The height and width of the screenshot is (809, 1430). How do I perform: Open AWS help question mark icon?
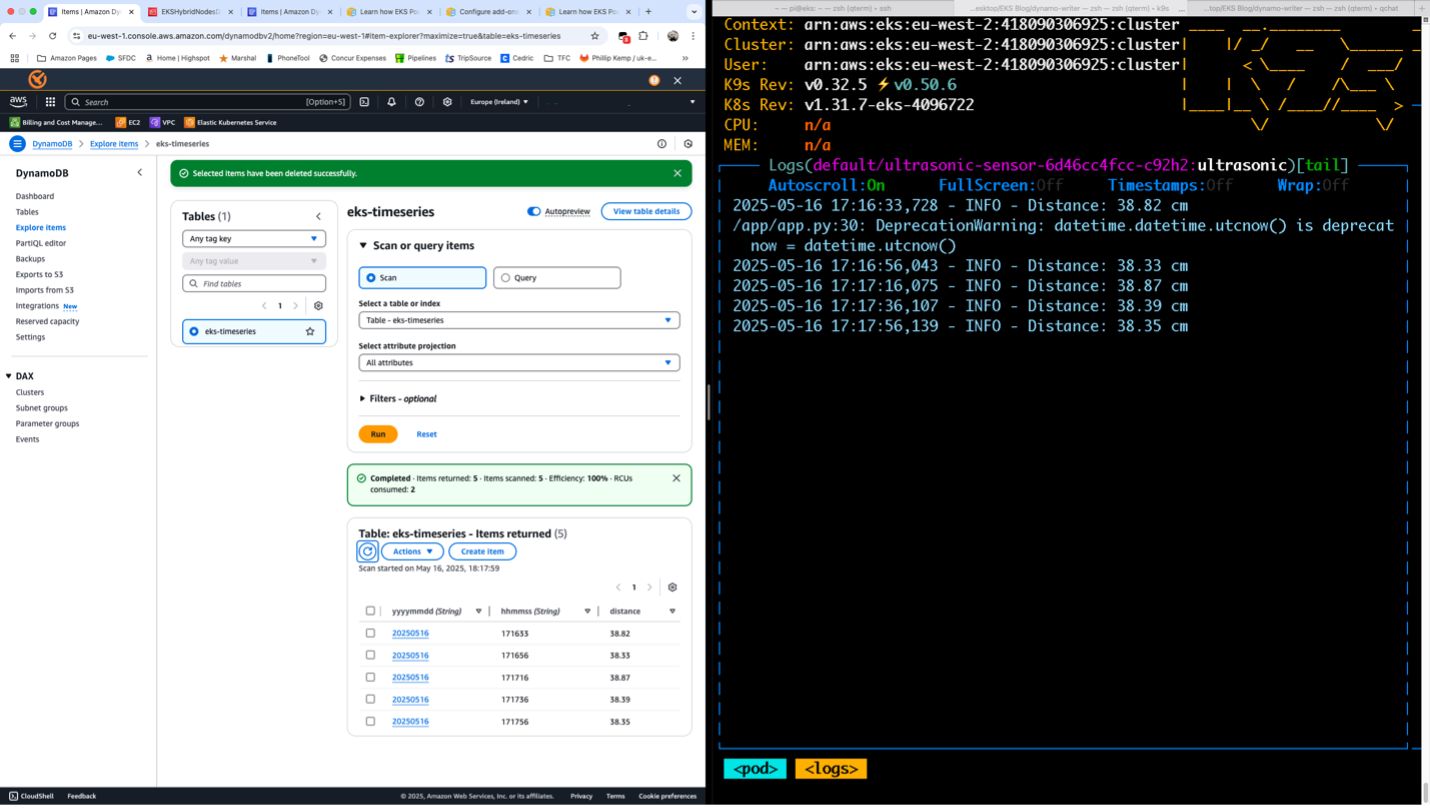(419, 102)
